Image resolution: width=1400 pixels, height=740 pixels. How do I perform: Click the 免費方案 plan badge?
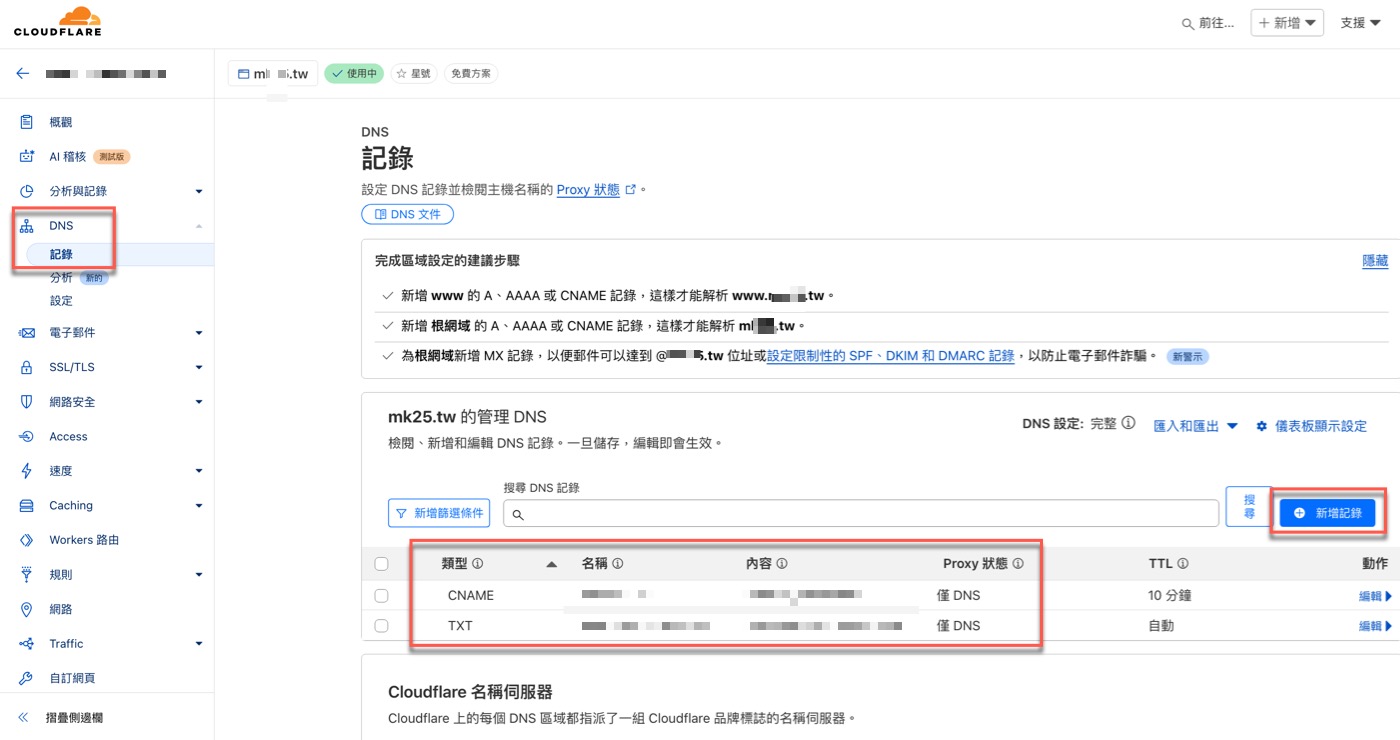[x=470, y=74]
